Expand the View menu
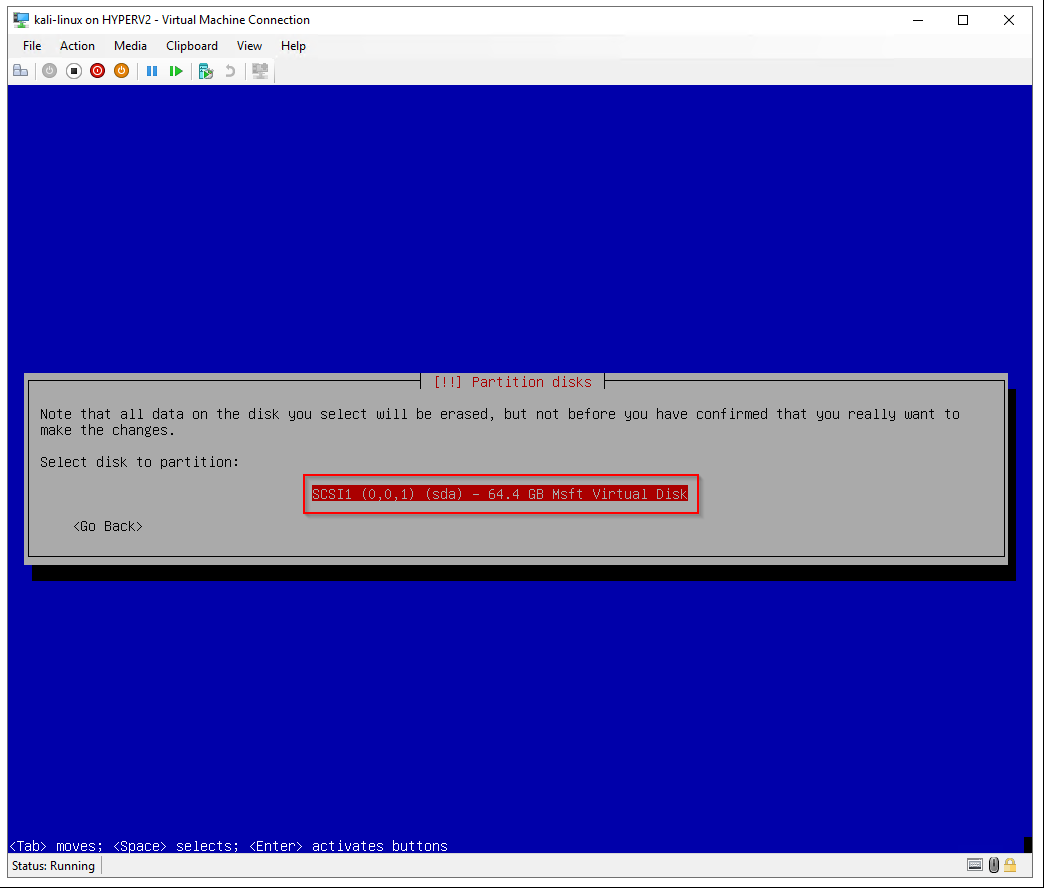Screen dimensions: 1044x888 (249, 46)
